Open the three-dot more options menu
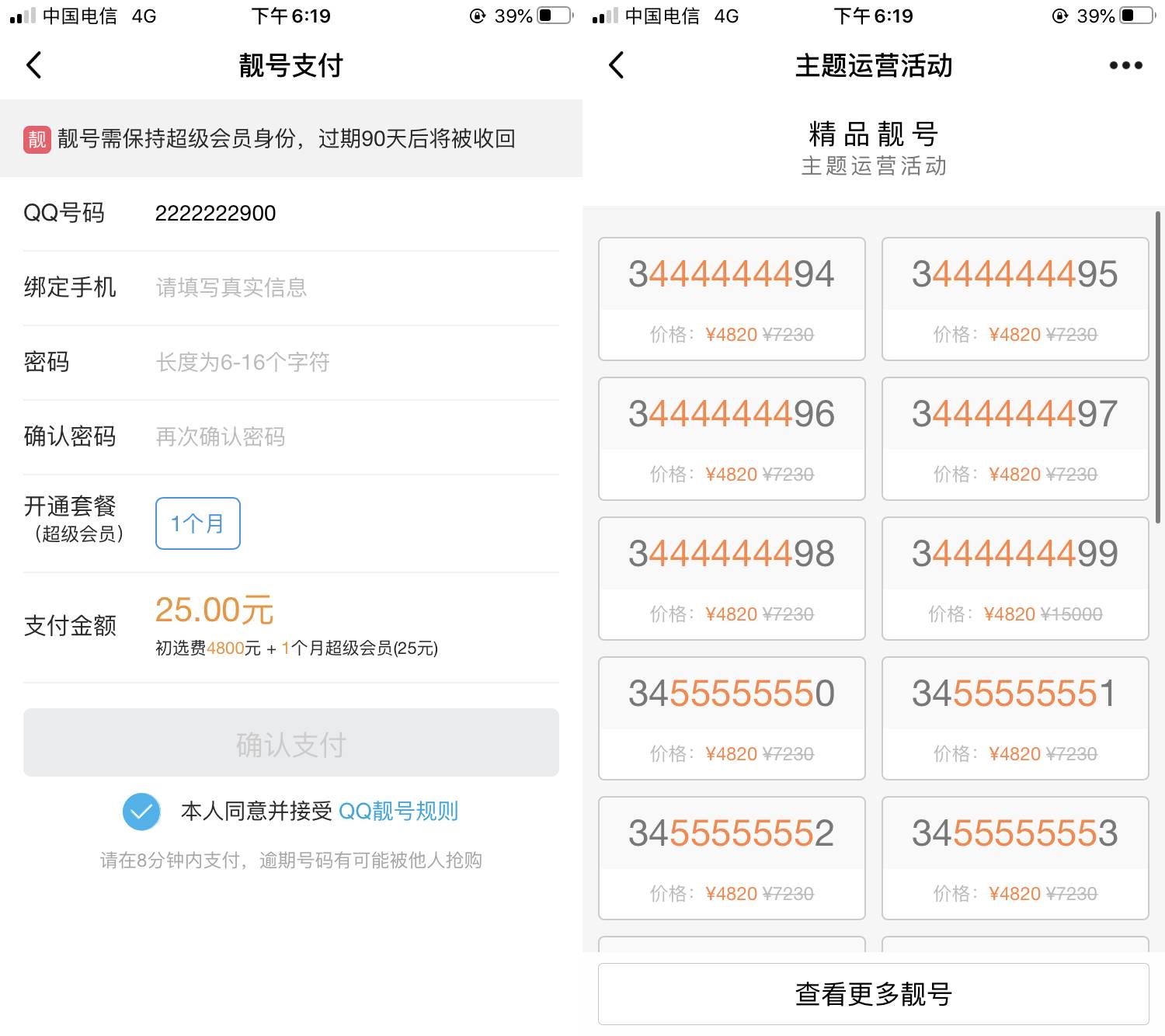 coord(1125,65)
